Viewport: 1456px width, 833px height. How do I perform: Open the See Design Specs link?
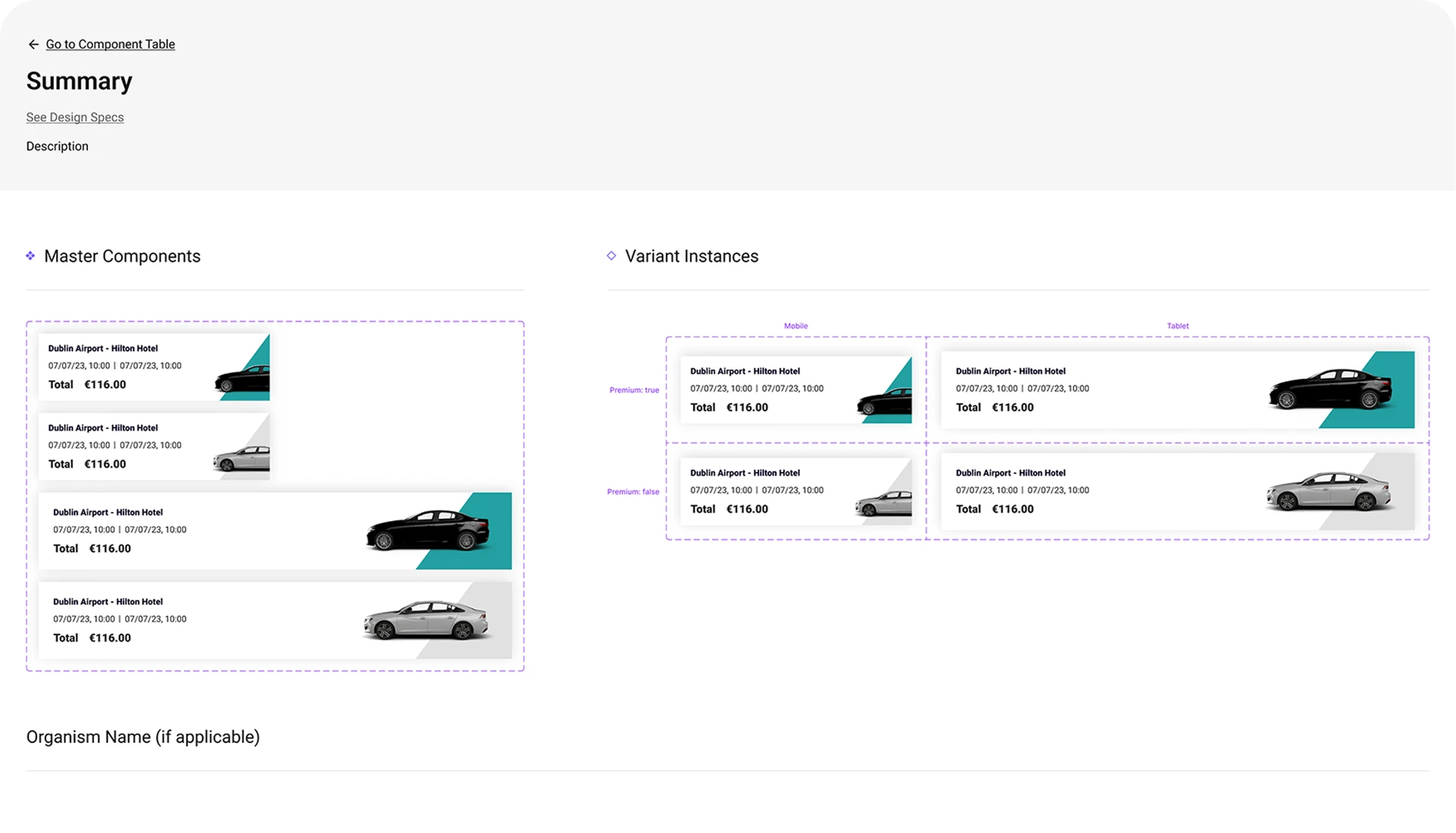75,118
